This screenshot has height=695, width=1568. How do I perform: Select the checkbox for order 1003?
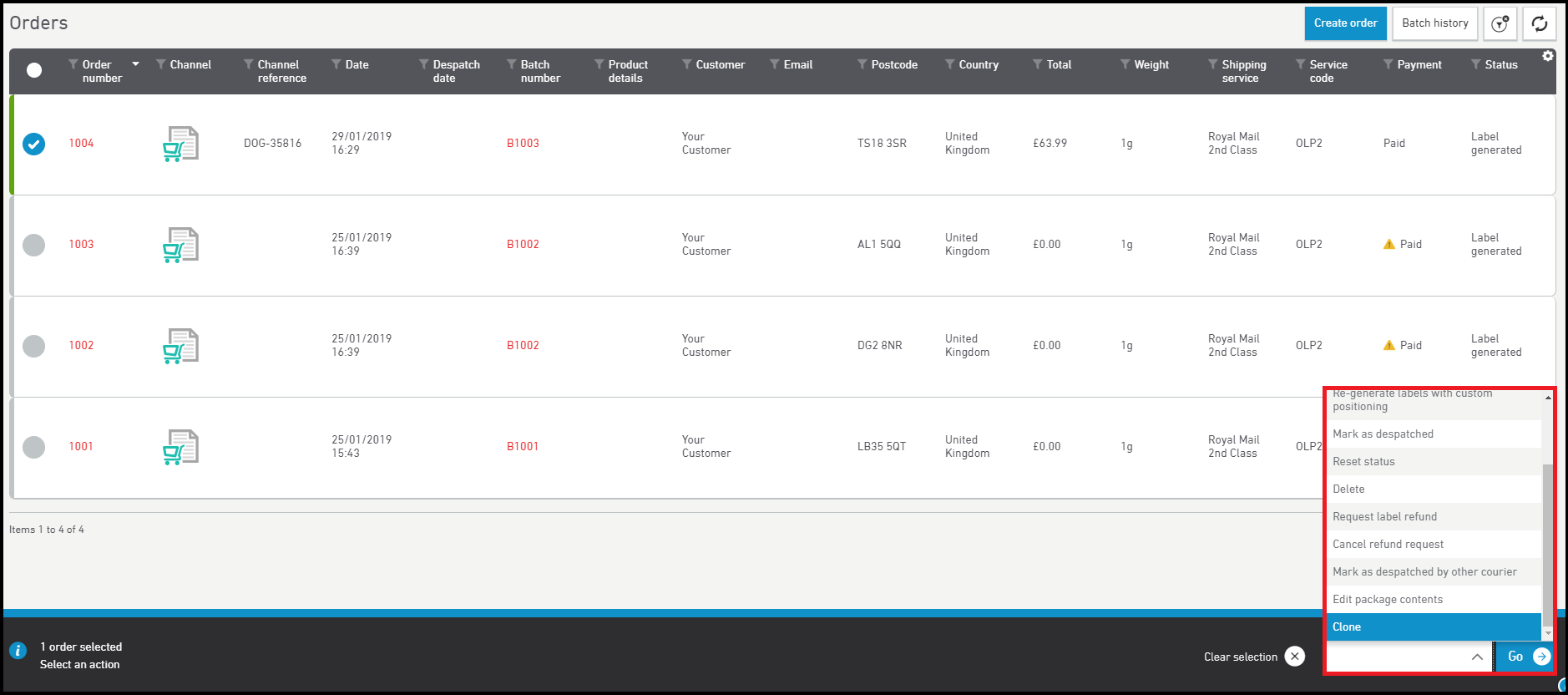tap(34, 245)
